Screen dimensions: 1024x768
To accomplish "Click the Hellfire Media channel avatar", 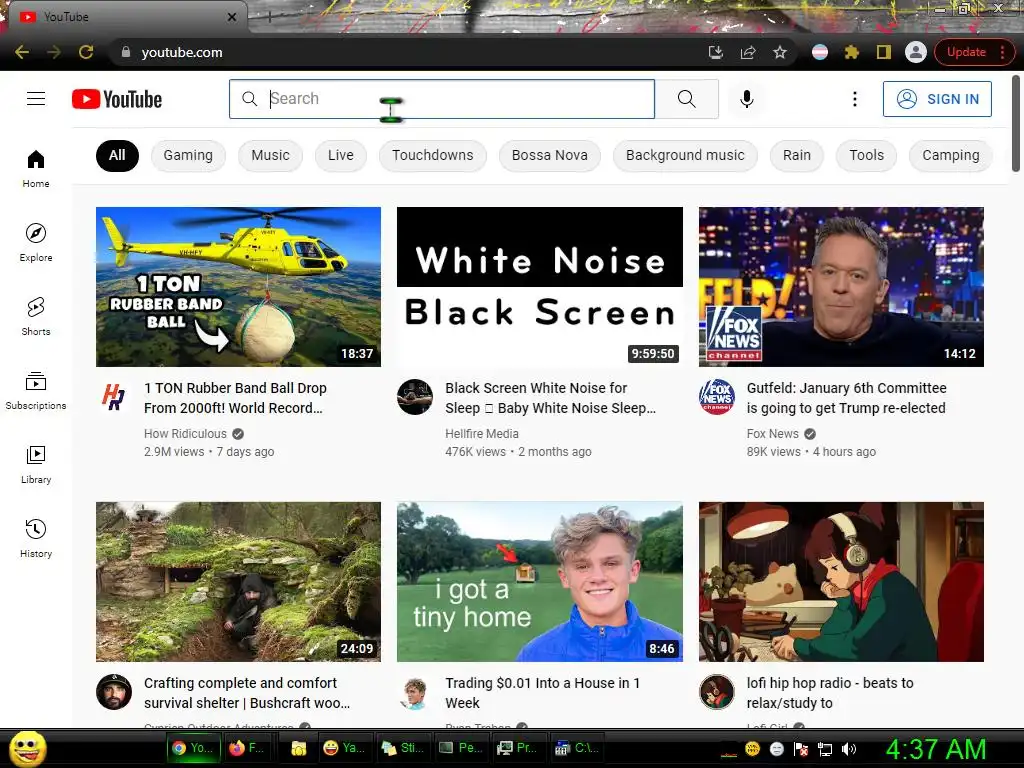I will pyautogui.click(x=415, y=397).
